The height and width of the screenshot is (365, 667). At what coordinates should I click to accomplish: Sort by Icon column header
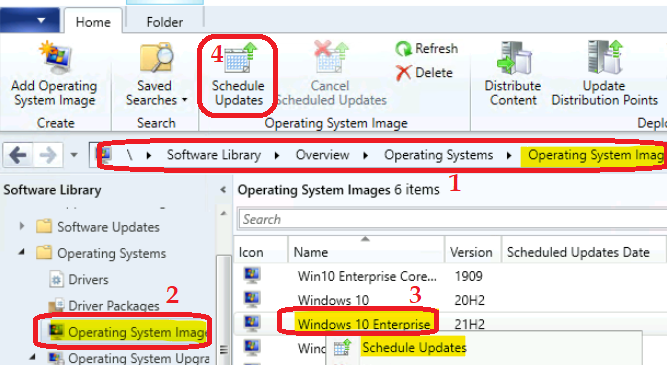point(260,252)
